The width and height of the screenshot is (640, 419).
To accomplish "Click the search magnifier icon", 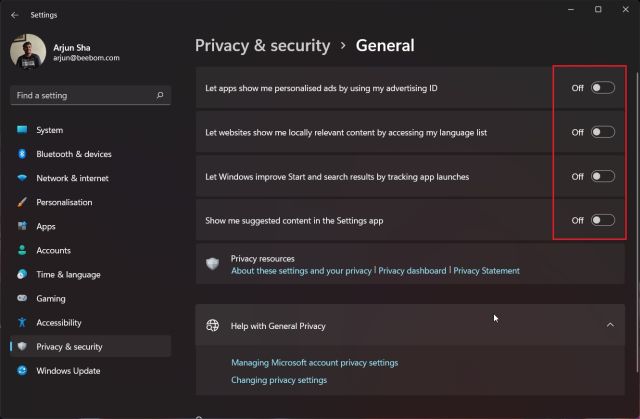I will [160, 95].
